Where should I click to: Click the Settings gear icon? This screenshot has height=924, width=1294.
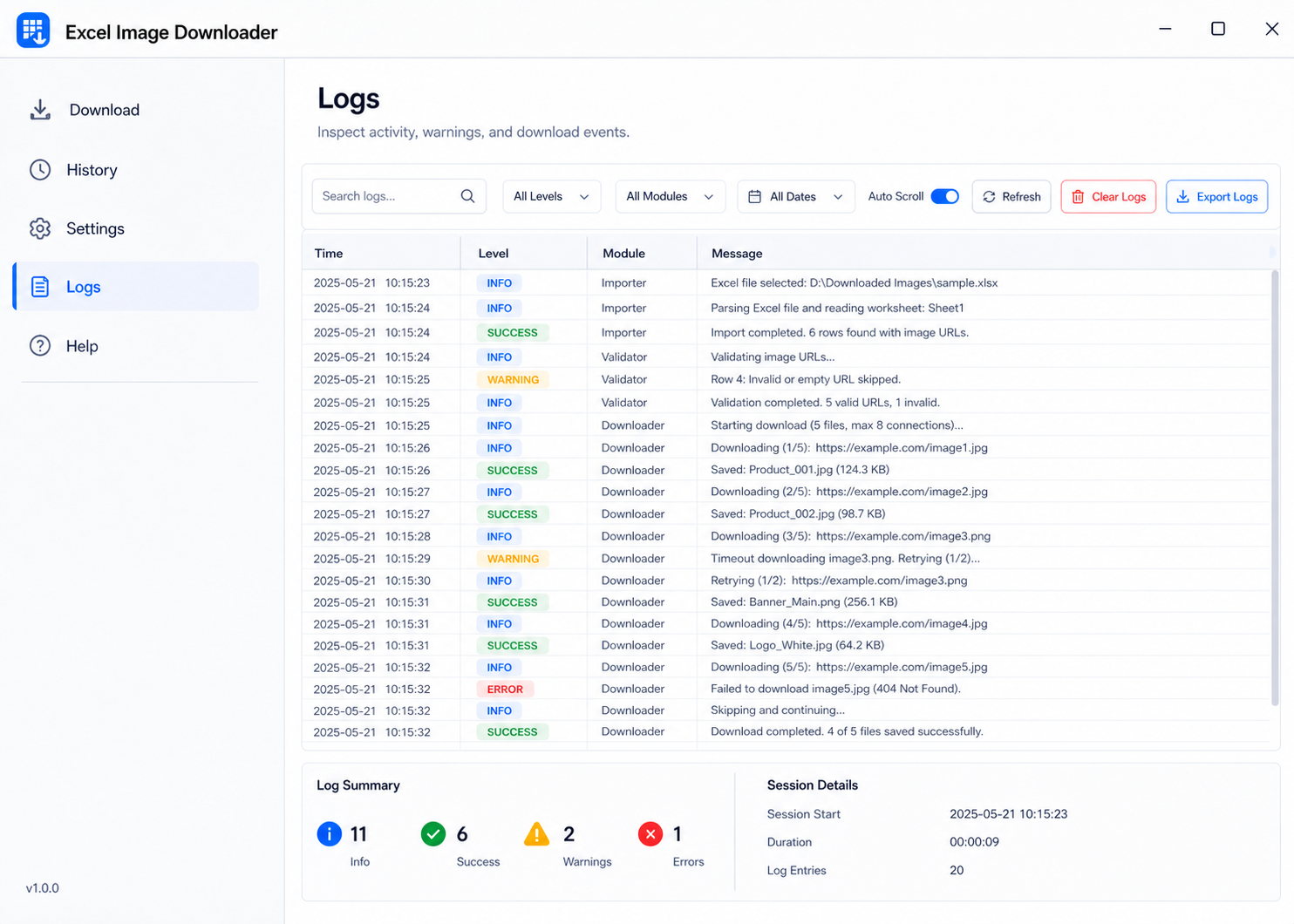(x=40, y=228)
